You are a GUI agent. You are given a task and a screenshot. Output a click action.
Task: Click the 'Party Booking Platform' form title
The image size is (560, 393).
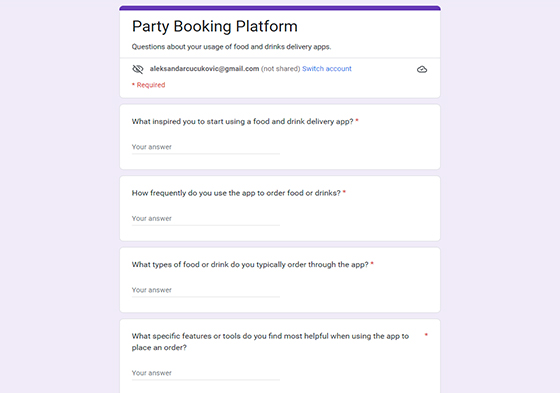(215, 26)
